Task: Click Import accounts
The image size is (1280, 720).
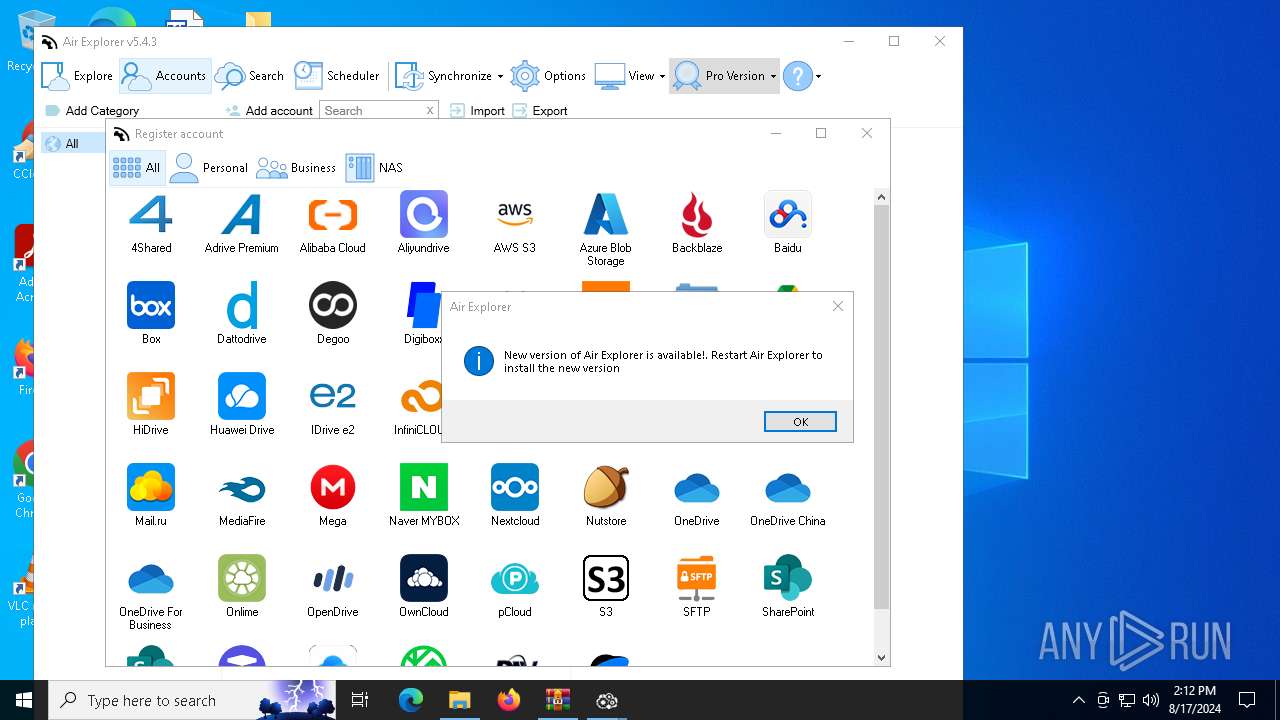Action: [x=477, y=111]
